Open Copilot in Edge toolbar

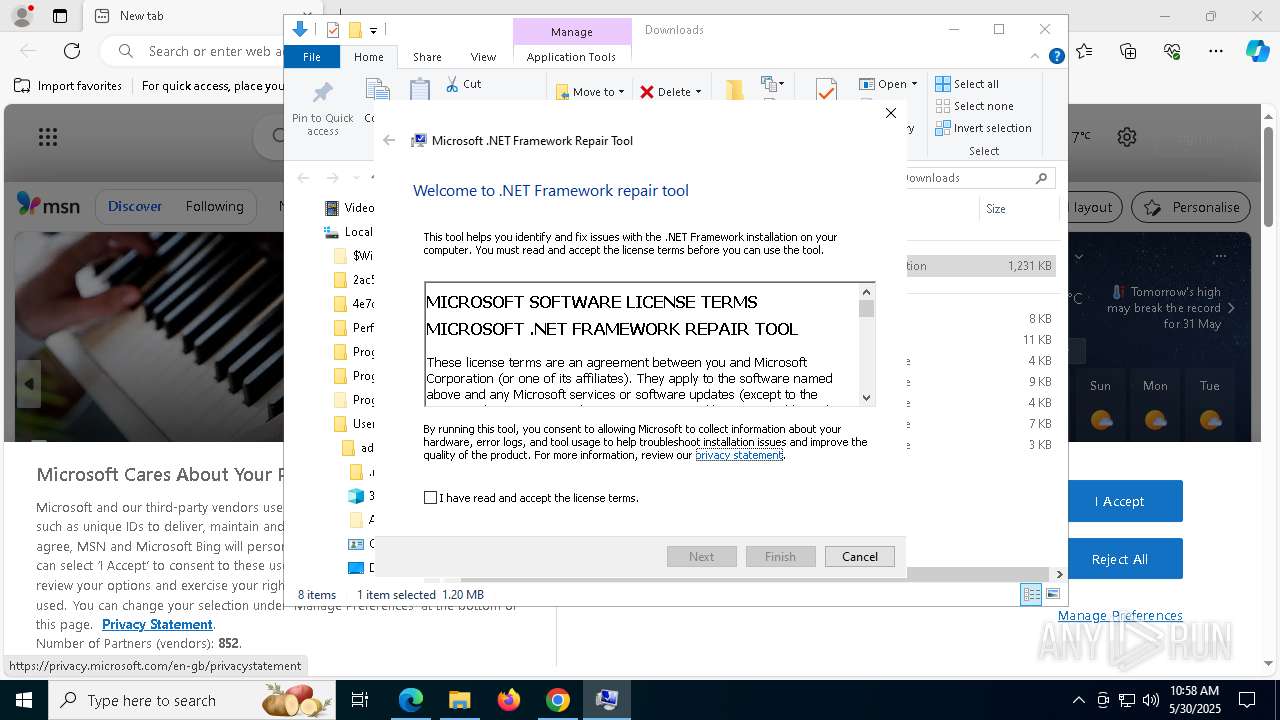1257,50
